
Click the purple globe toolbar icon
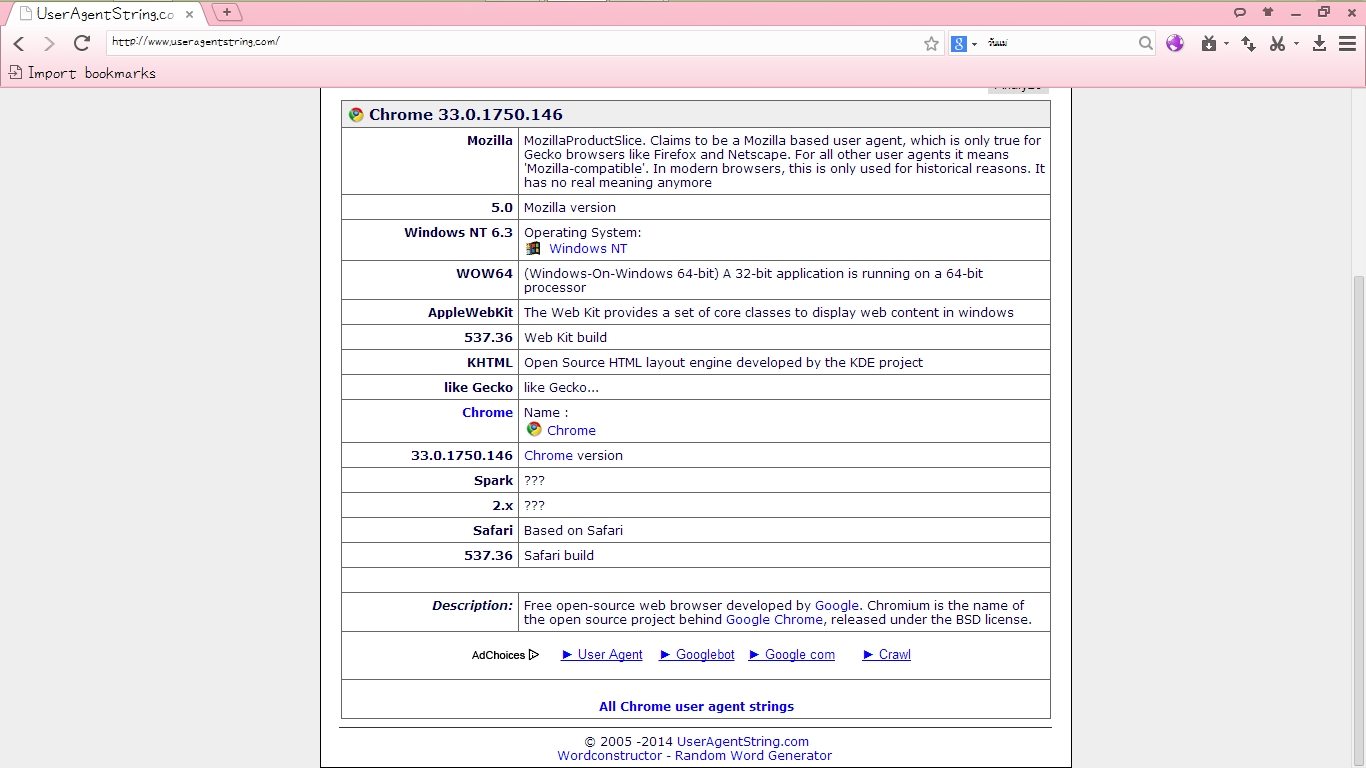point(1175,43)
